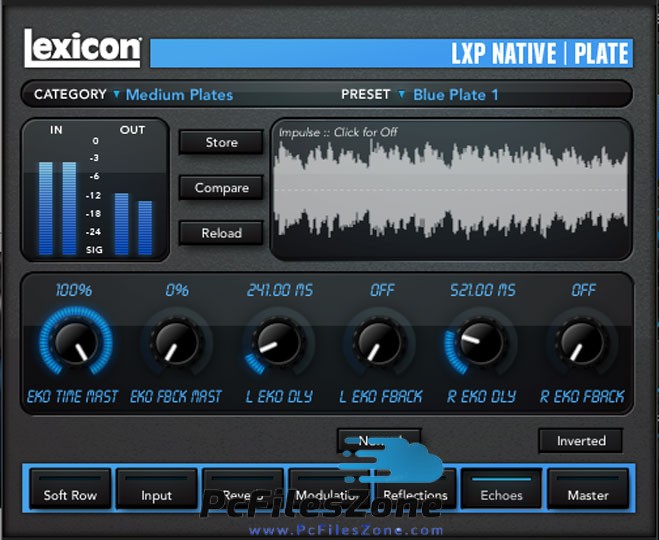Click the EKO FBCK MAST knob
This screenshot has height=540, width=659.
(175, 343)
